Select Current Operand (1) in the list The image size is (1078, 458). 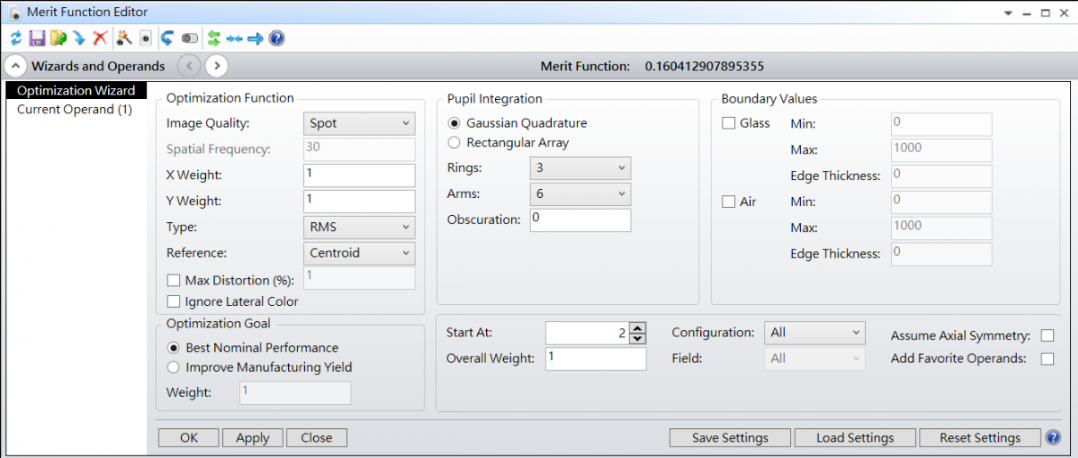(74, 109)
